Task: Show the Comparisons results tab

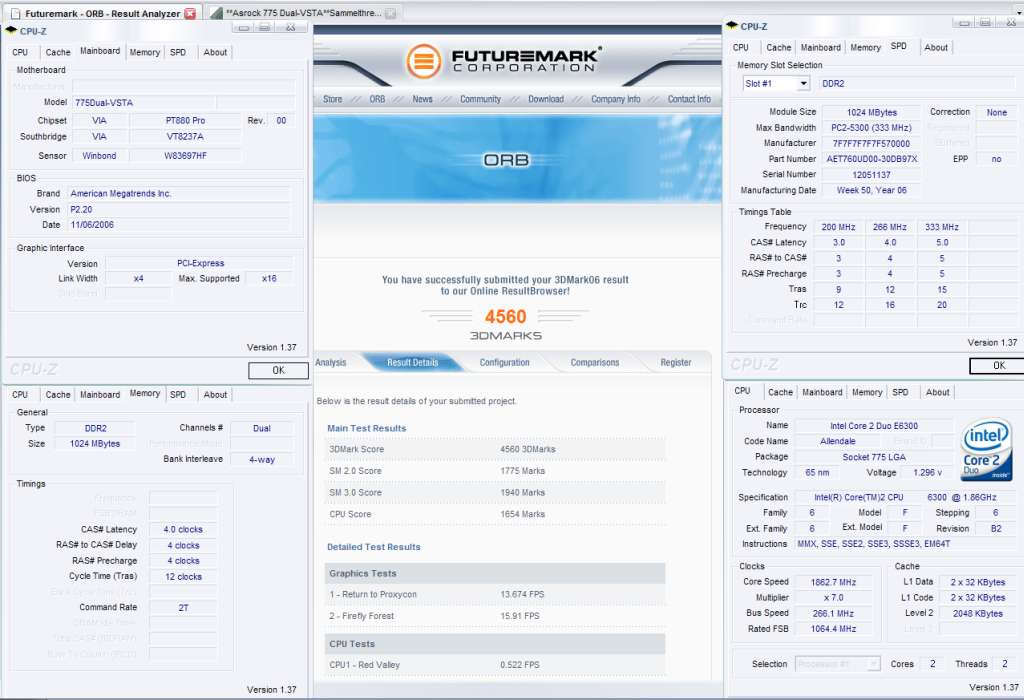Action: tap(595, 362)
